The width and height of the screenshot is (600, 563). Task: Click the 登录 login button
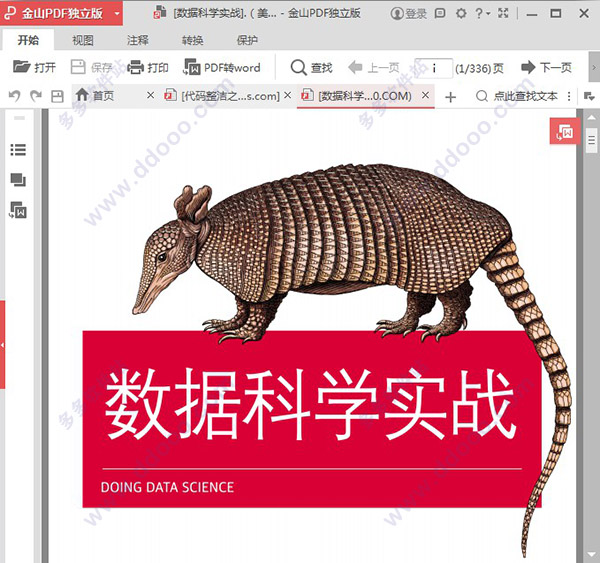point(408,14)
